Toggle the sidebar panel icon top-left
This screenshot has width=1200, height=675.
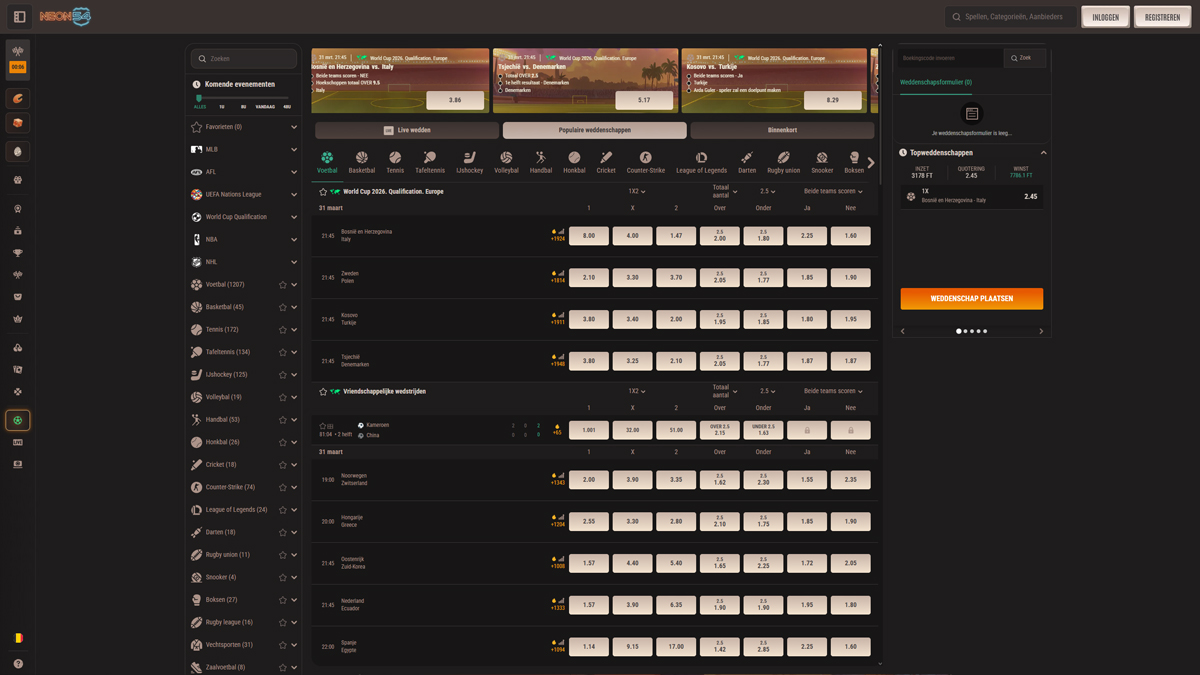tap(19, 17)
